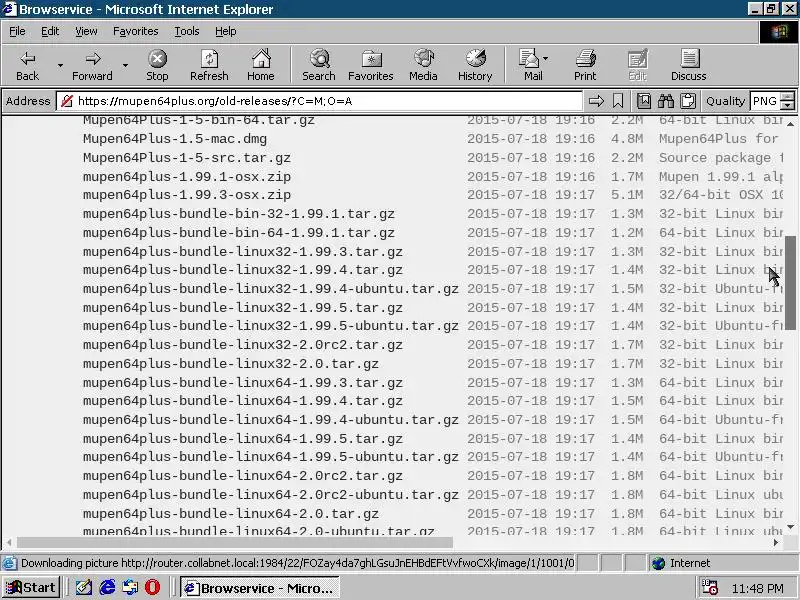Launch Show Desktop from quick launch
Viewport: 800px width, 600px height.
tap(84, 588)
